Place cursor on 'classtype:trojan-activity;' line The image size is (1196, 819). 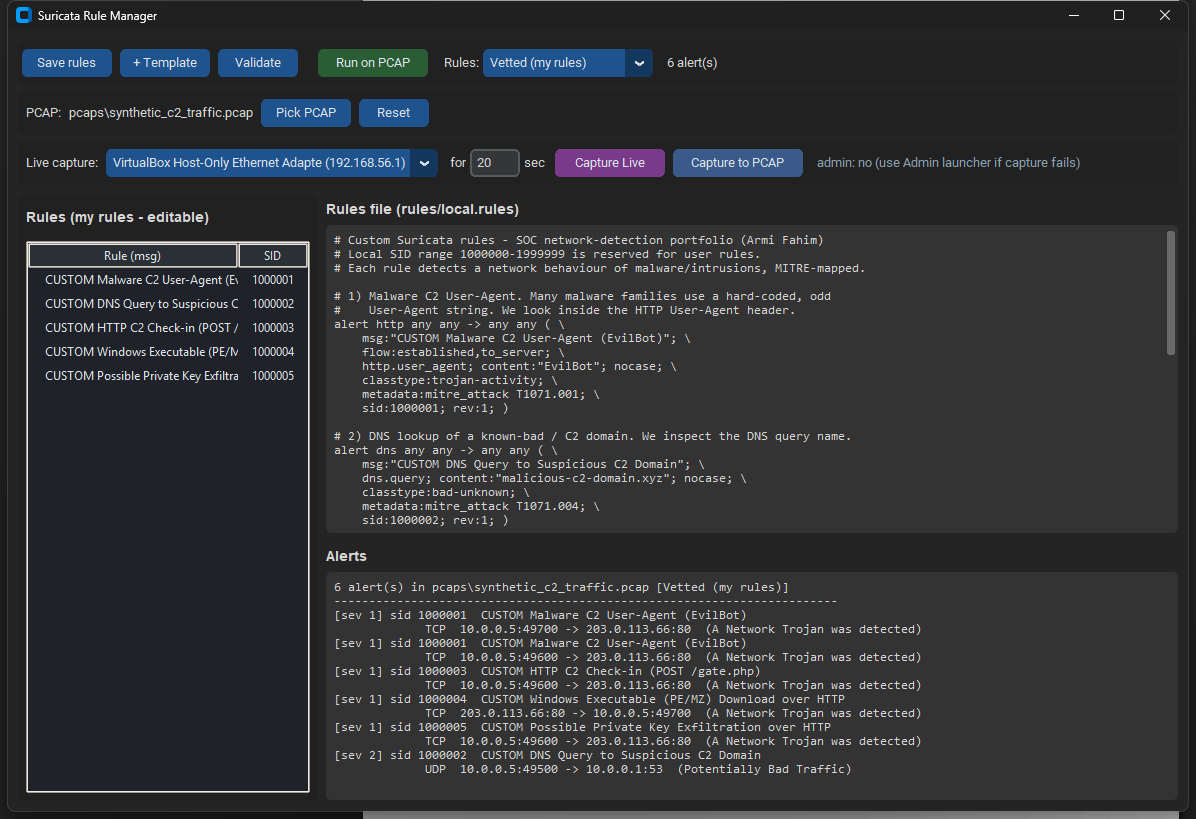coord(459,381)
